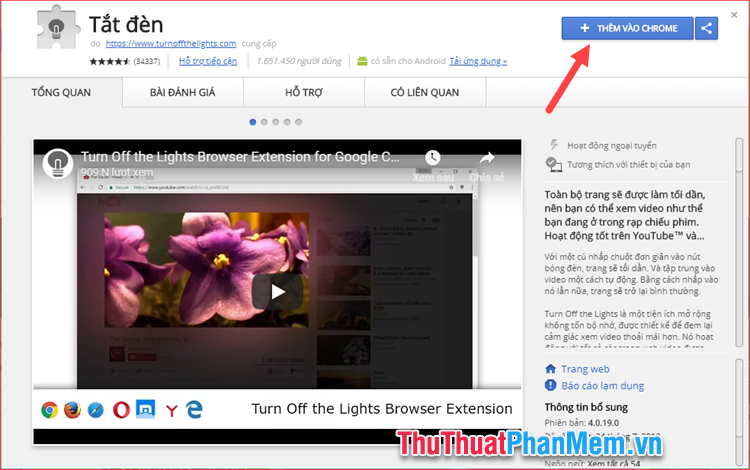Open the Trang web link
This screenshot has width=750, height=470.
pos(585,369)
